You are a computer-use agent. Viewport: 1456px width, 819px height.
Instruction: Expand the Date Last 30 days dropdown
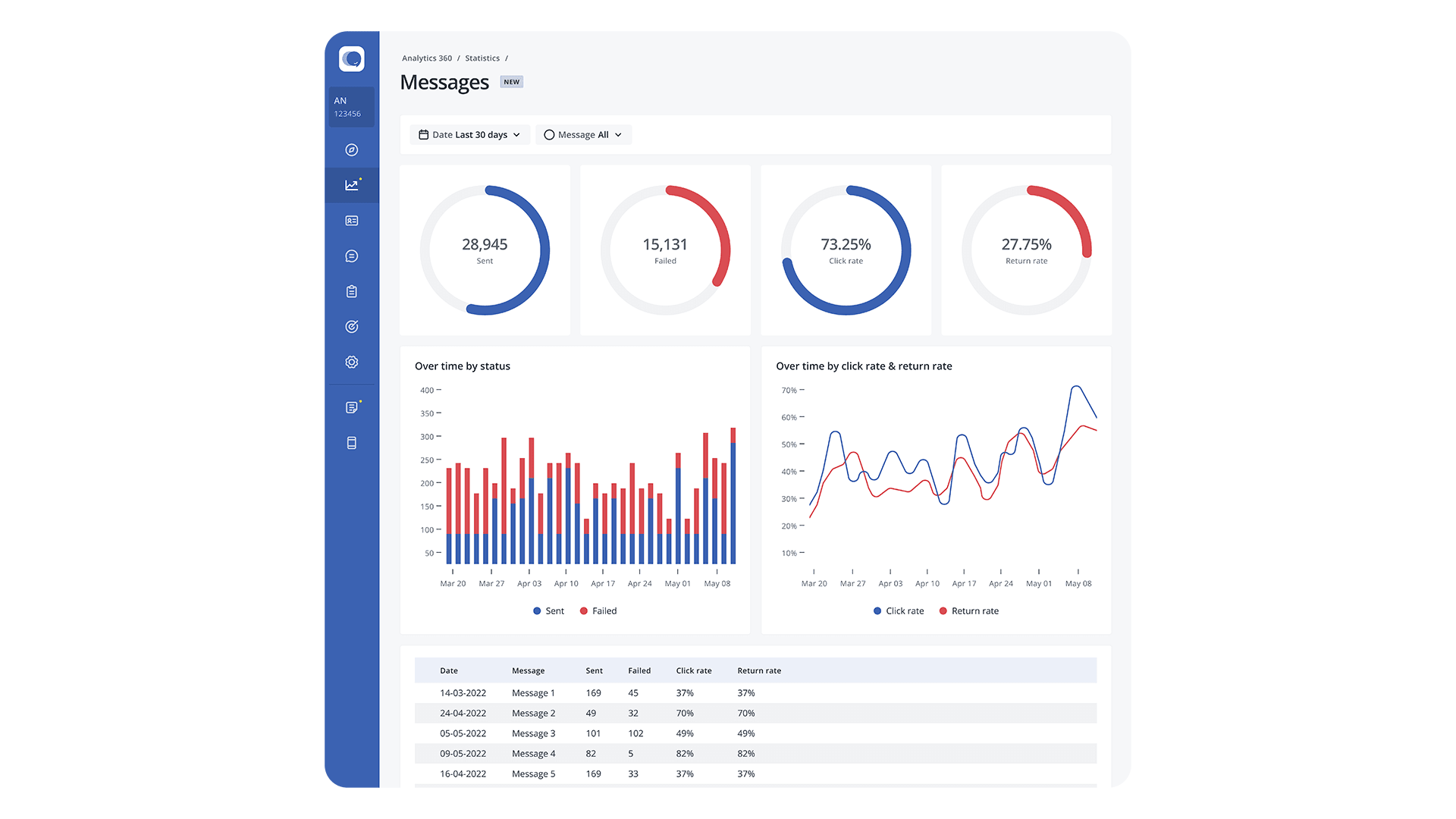pyautogui.click(x=469, y=135)
